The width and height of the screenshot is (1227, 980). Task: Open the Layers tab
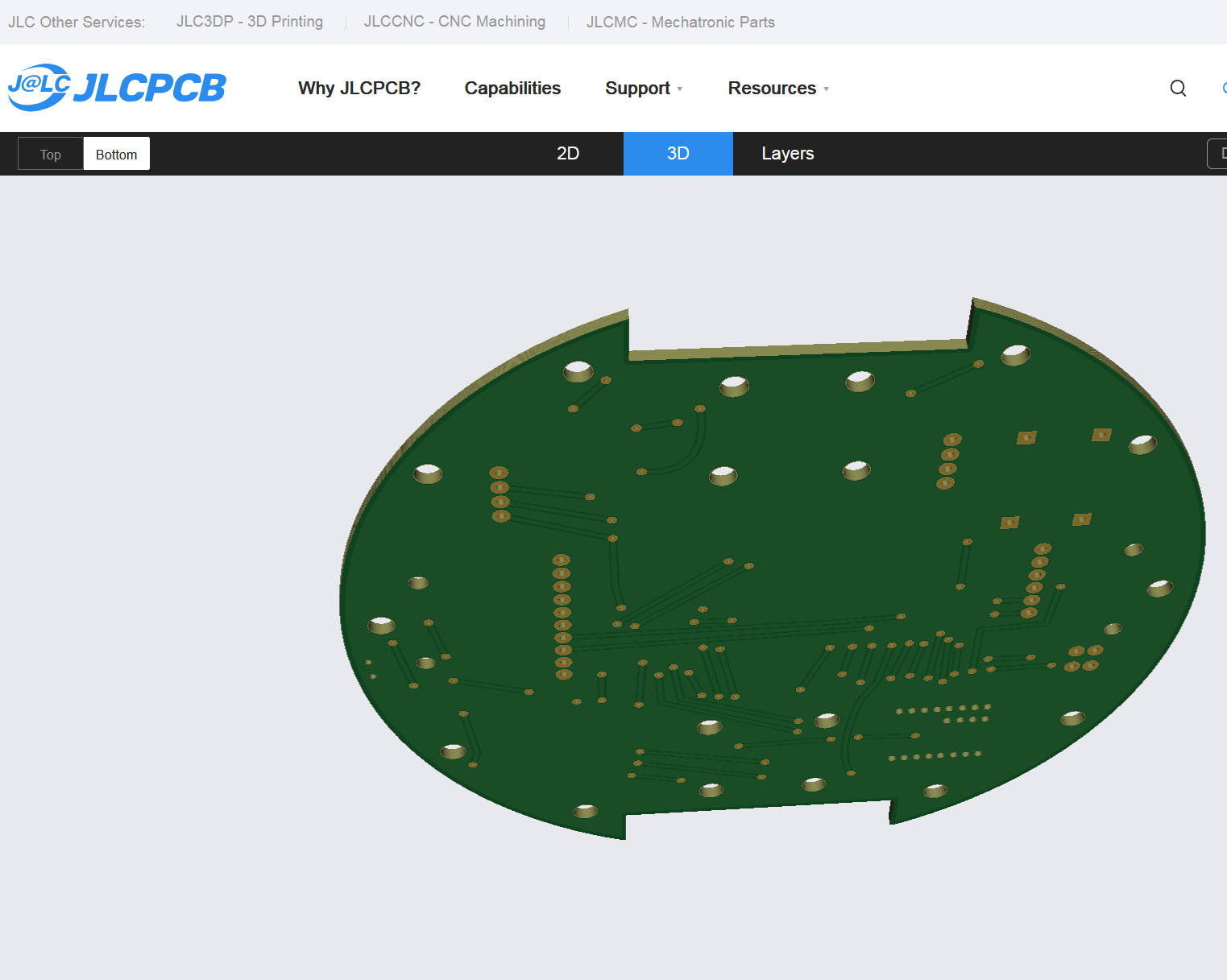[x=788, y=154]
